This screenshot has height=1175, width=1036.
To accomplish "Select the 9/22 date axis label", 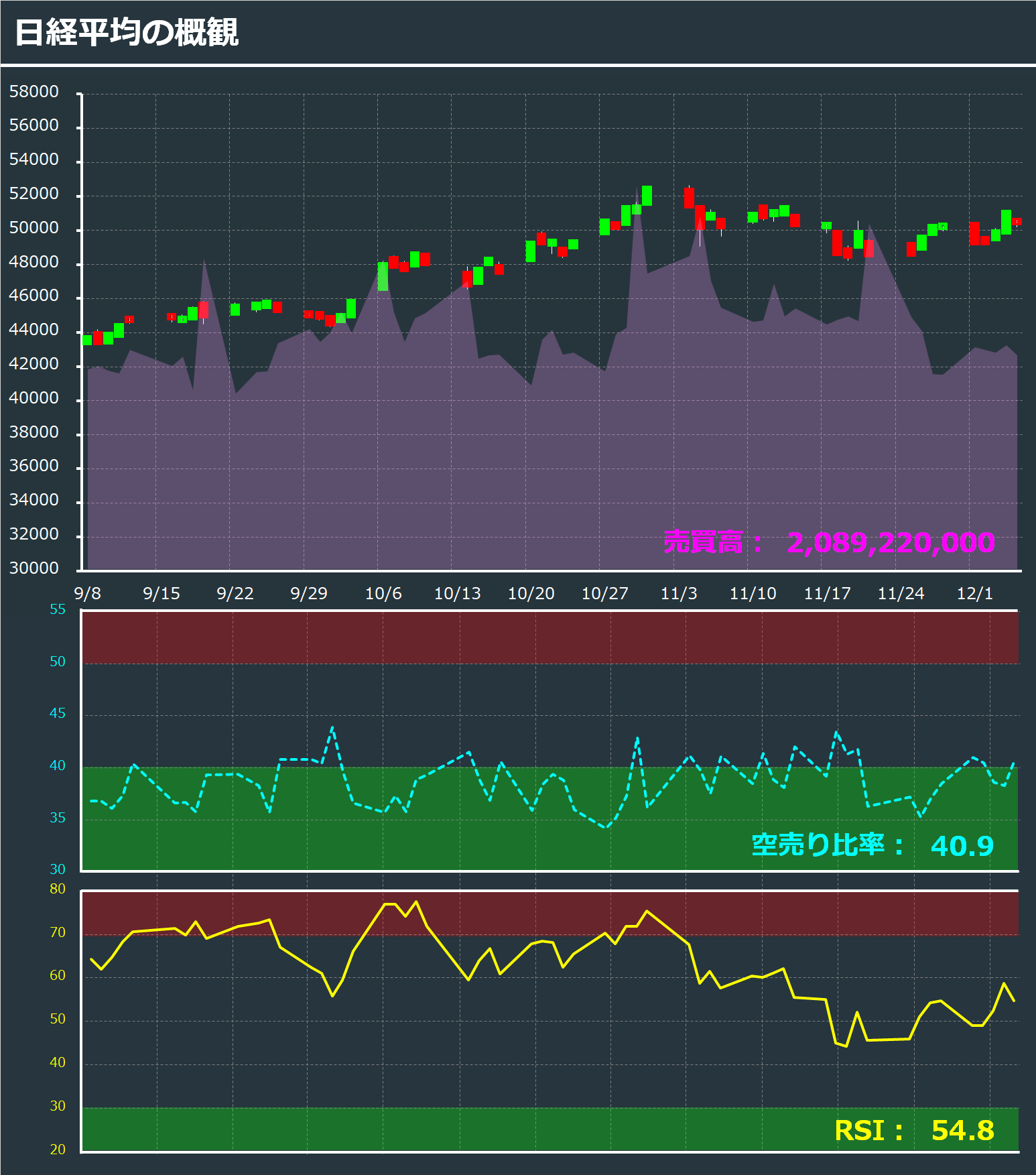I will pos(235,593).
